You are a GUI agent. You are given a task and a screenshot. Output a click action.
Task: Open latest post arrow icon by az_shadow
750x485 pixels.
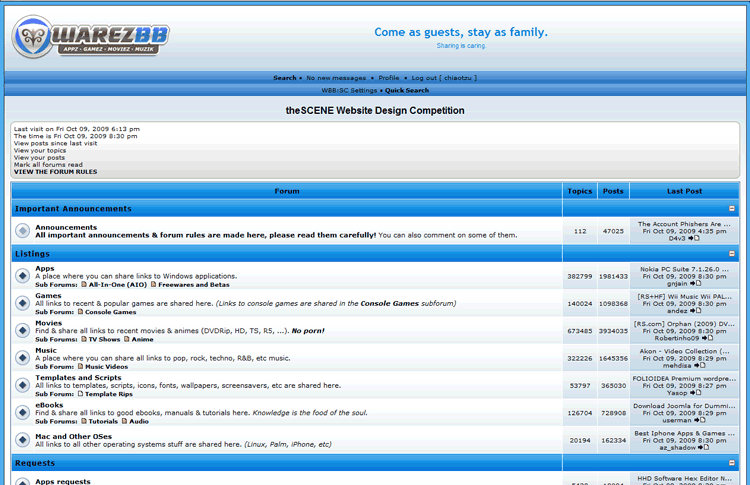click(x=704, y=448)
